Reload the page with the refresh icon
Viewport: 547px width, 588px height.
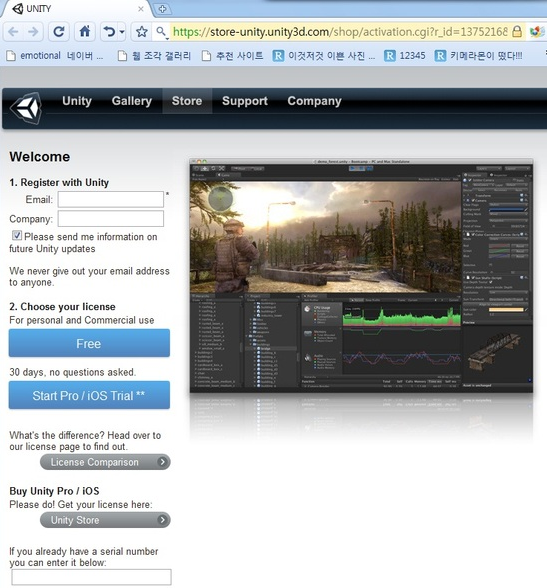(58, 32)
